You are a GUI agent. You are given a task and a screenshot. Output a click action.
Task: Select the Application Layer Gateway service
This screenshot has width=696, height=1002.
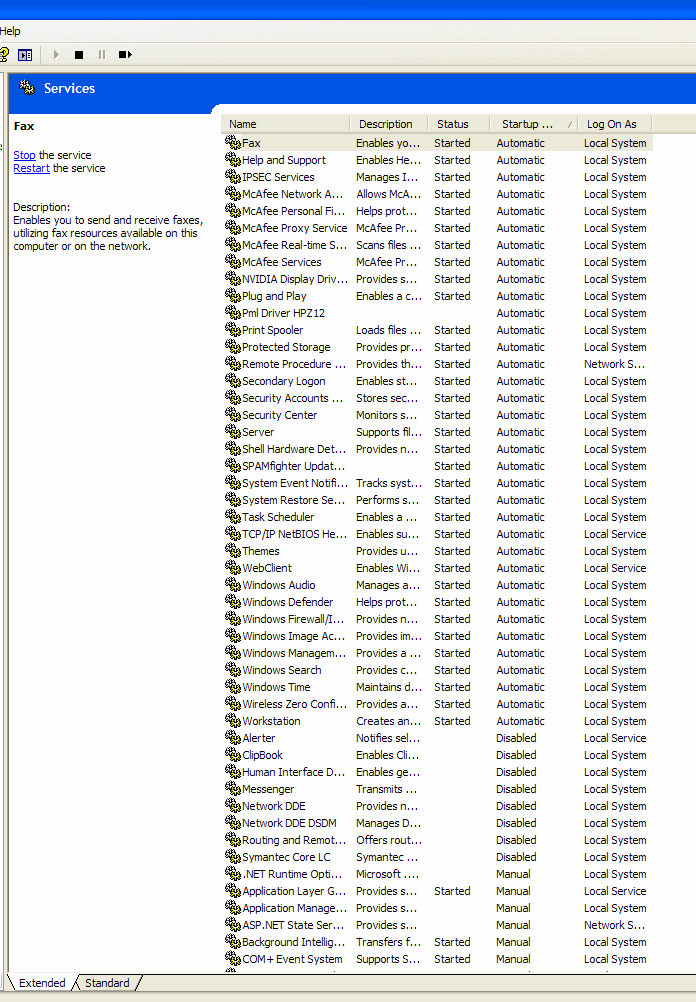(437, 891)
